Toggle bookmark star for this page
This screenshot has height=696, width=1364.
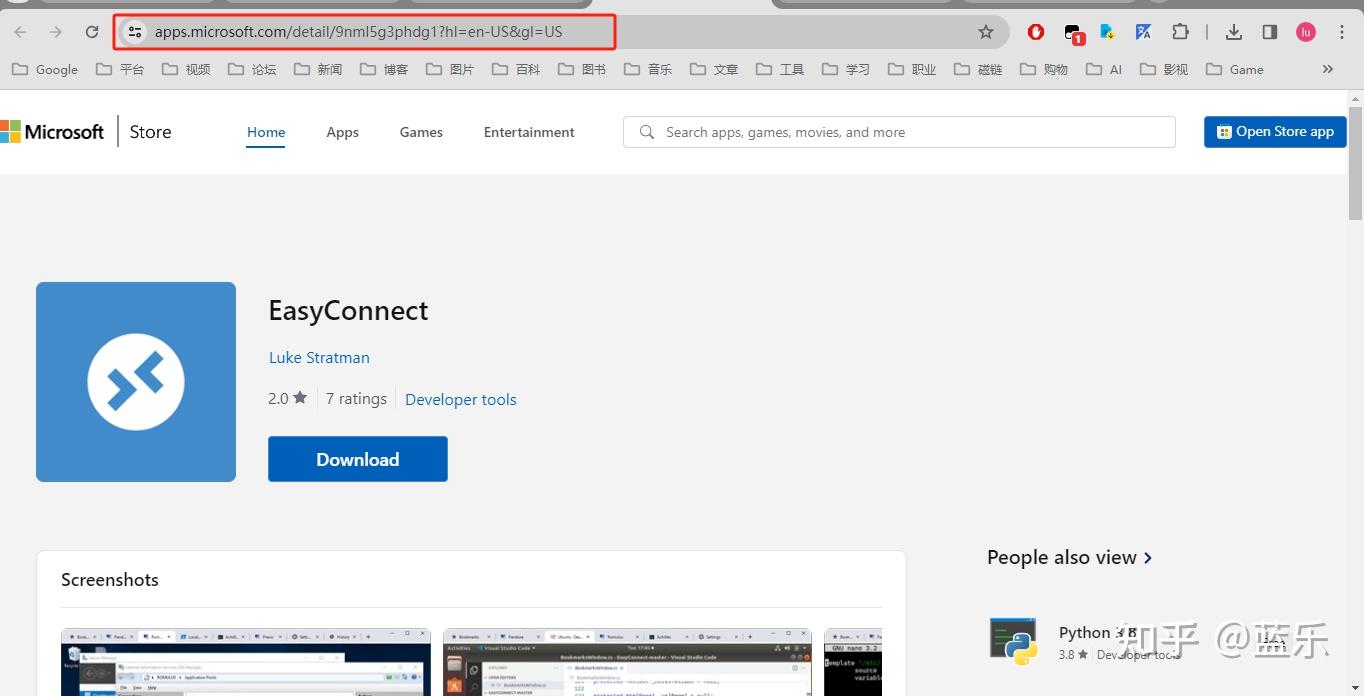pos(986,31)
